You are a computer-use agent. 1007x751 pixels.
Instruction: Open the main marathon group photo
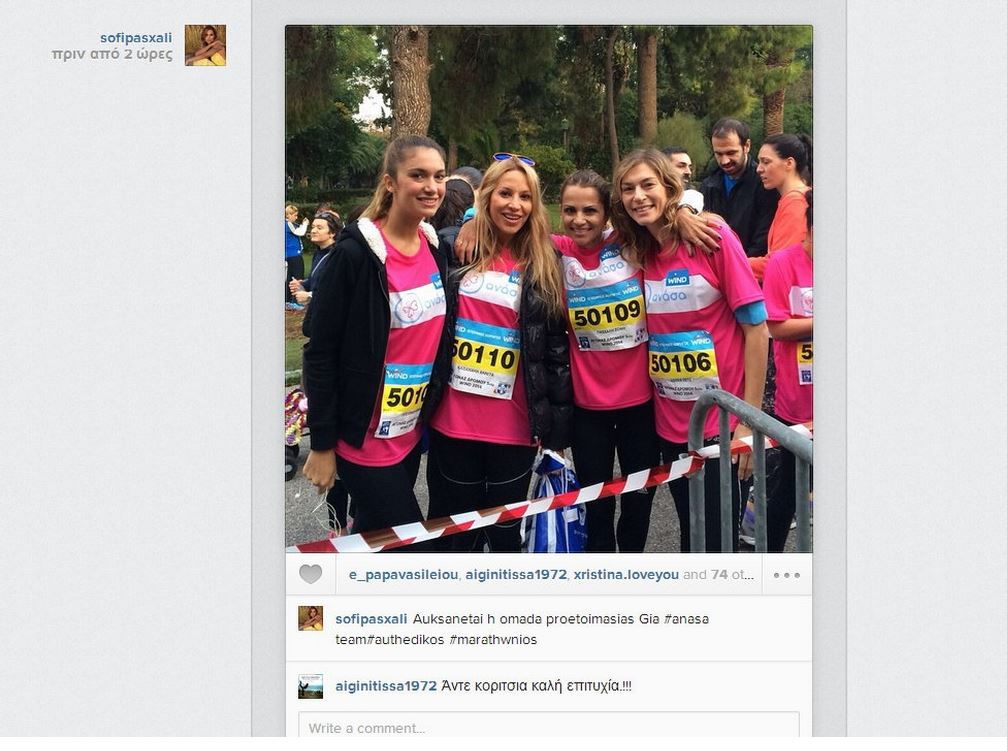[549, 288]
